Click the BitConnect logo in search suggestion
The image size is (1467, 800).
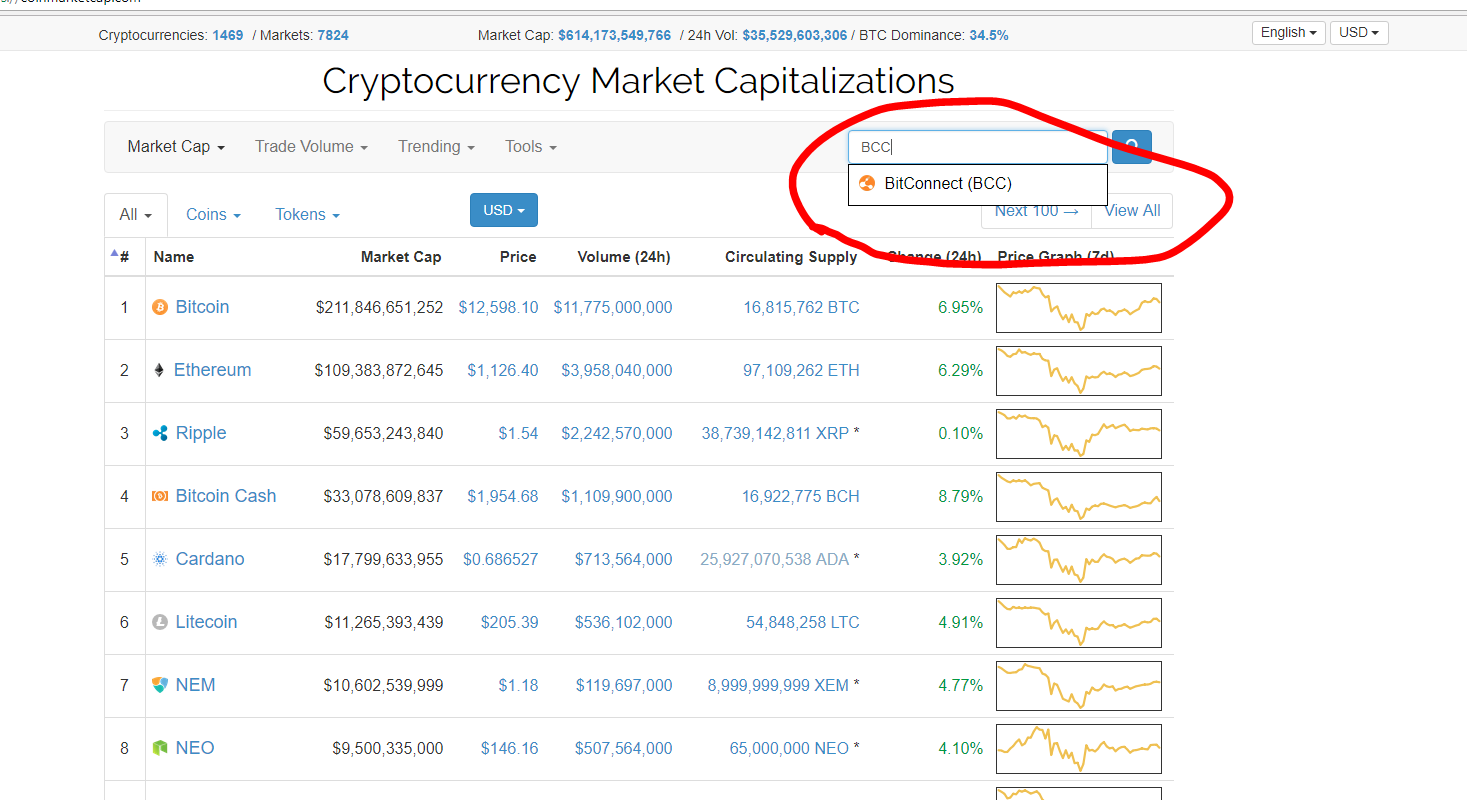coord(867,183)
